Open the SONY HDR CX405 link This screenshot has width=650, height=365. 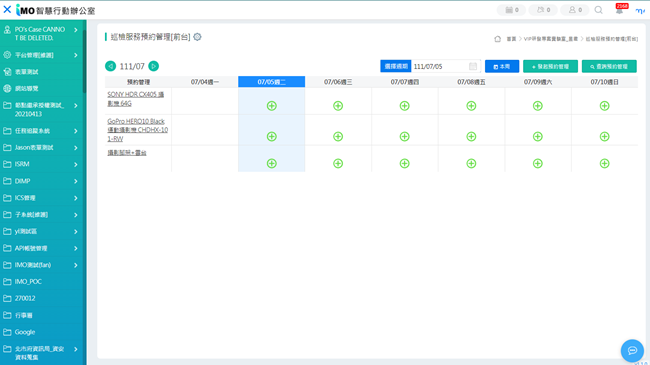tap(136, 99)
